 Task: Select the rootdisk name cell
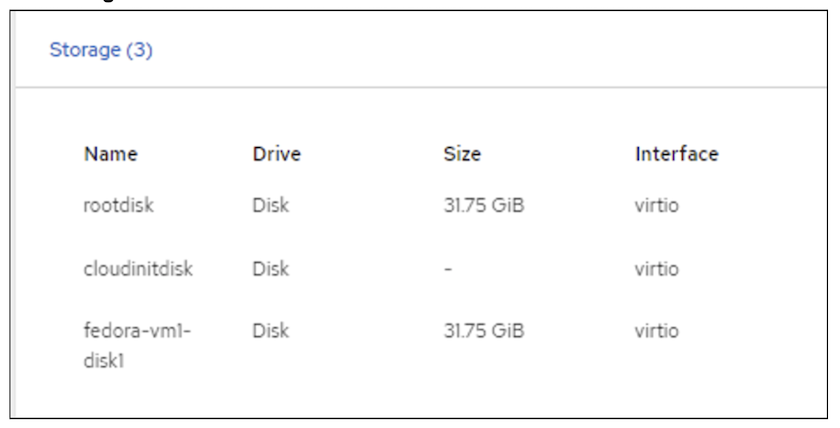pyautogui.click(x=117, y=206)
